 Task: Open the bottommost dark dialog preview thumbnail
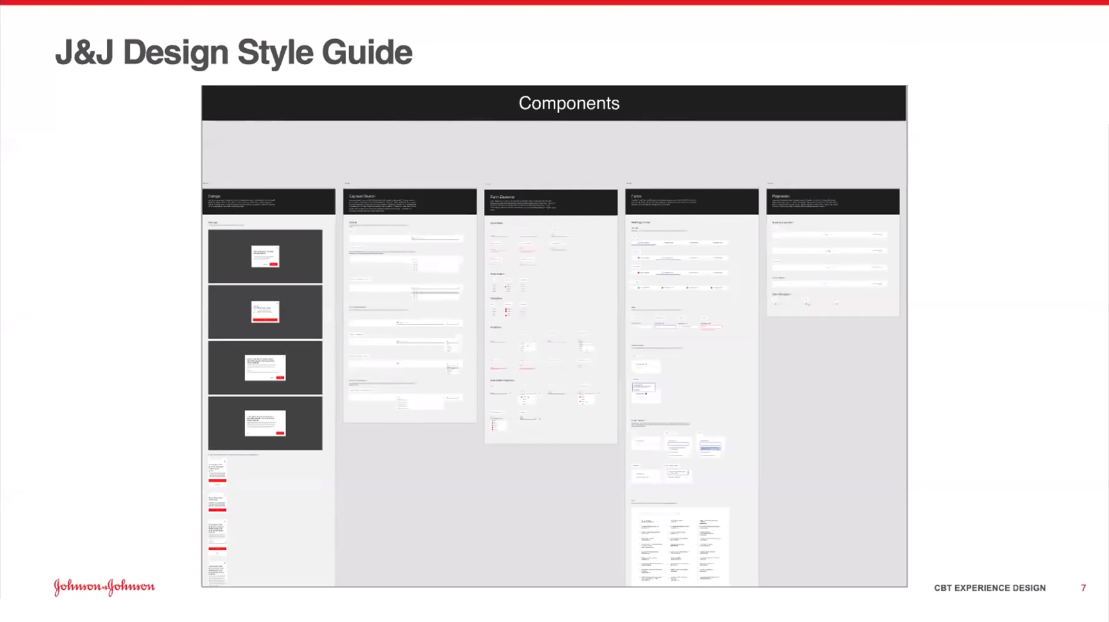265,423
